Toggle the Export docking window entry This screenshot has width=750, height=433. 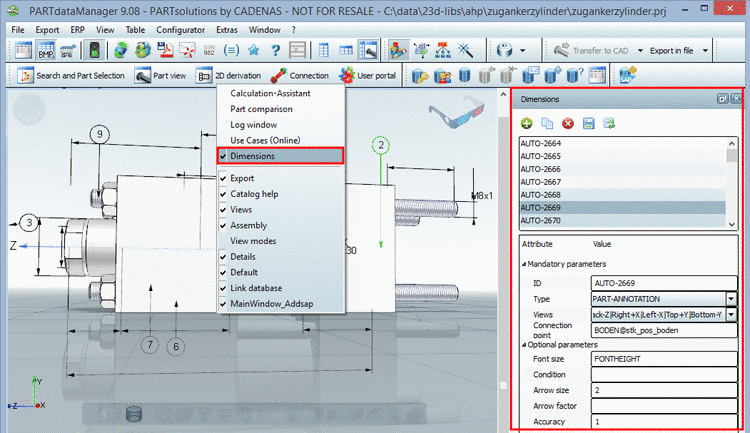(x=280, y=178)
